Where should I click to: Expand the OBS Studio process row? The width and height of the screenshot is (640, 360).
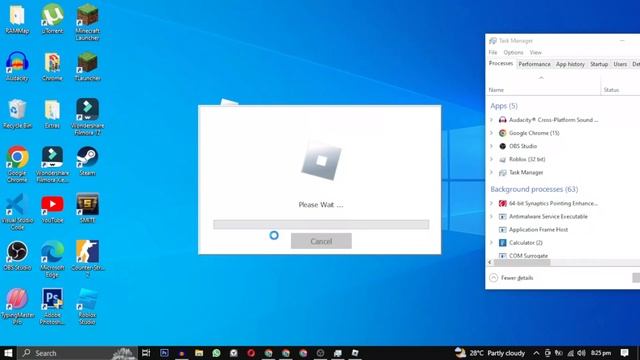(x=491, y=146)
